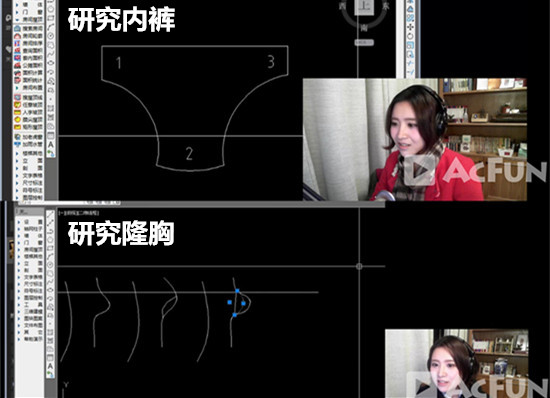
Task: Select Arc tool in top window toolbar
Action: [x=51, y=26]
